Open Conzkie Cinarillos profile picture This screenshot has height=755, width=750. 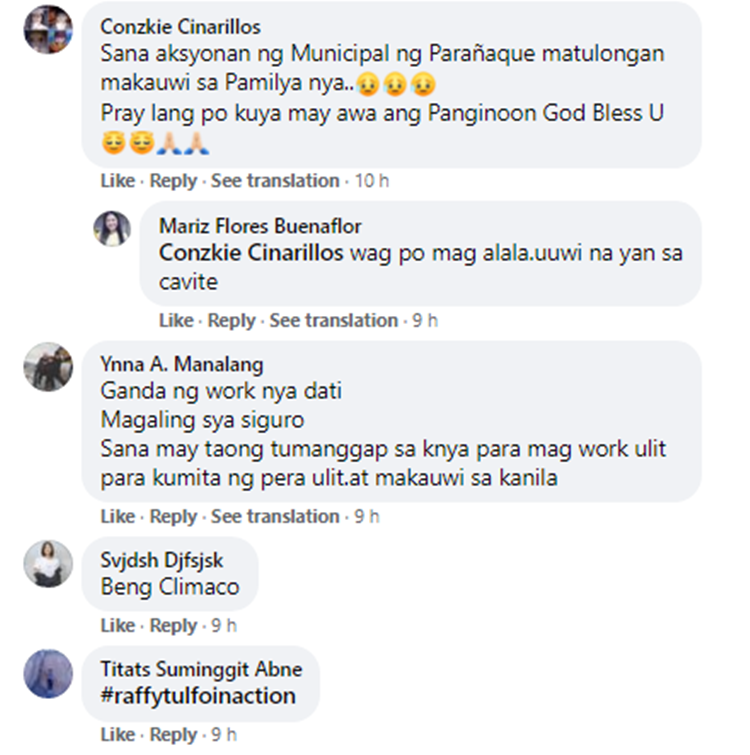(x=48, y=29)
